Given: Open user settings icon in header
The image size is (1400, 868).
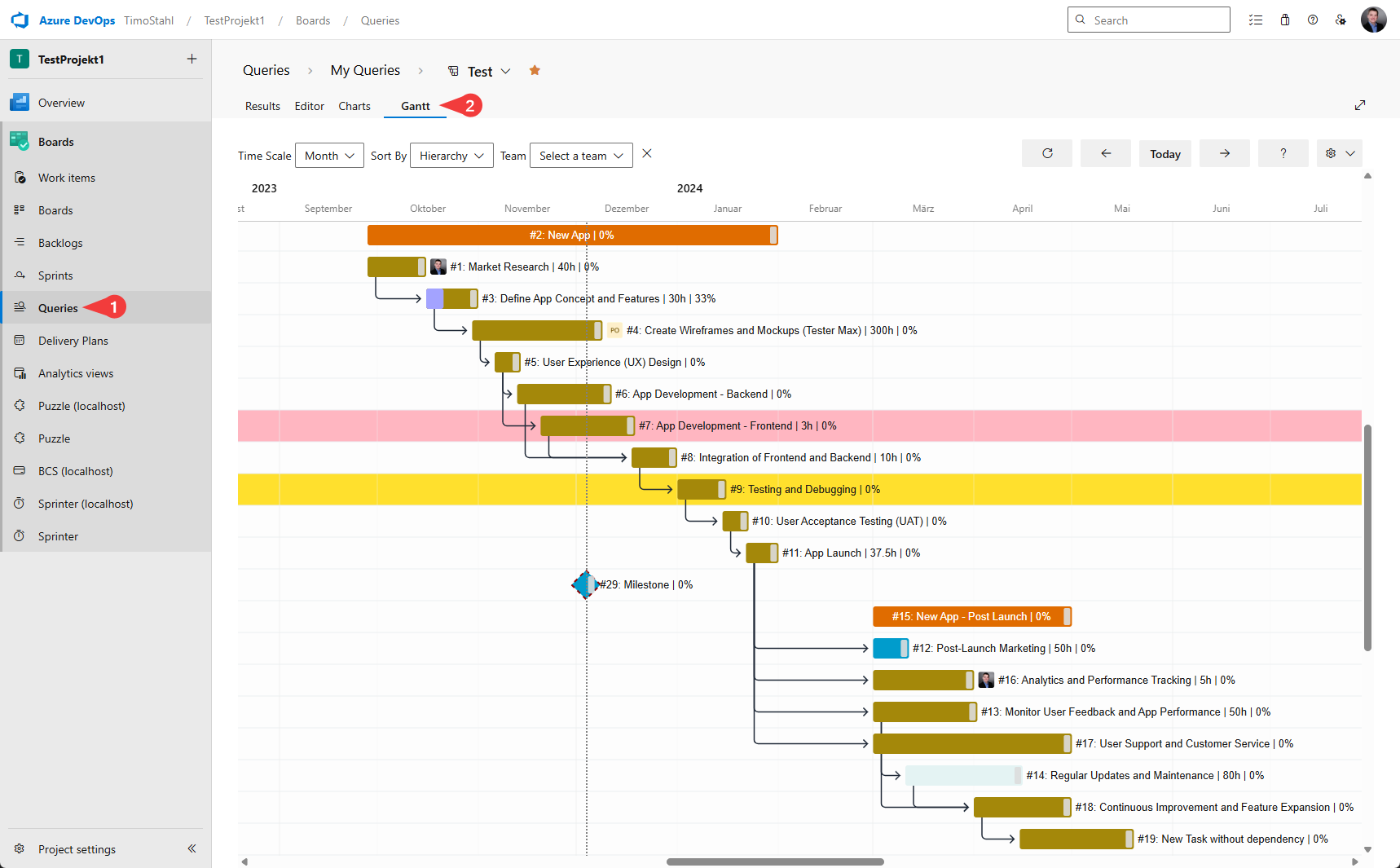Looking at the screenshot, I should tap(1341, 20).
